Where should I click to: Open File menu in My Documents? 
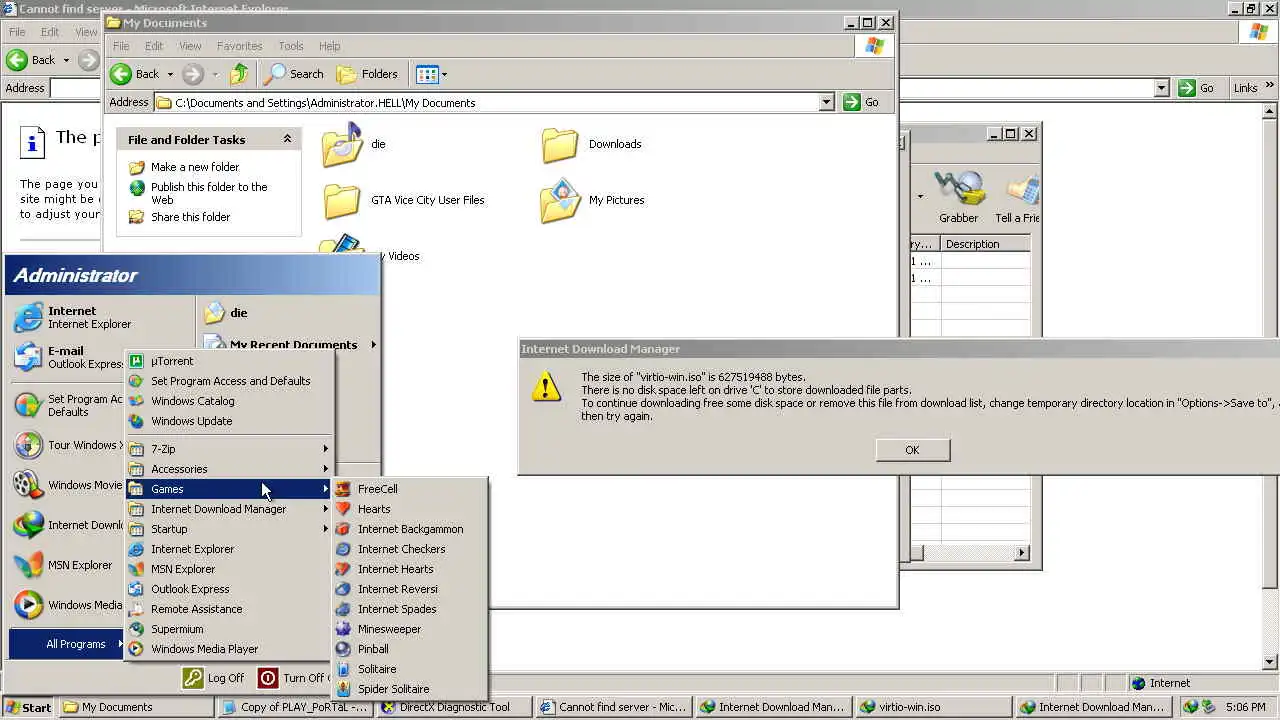[121, 46]
